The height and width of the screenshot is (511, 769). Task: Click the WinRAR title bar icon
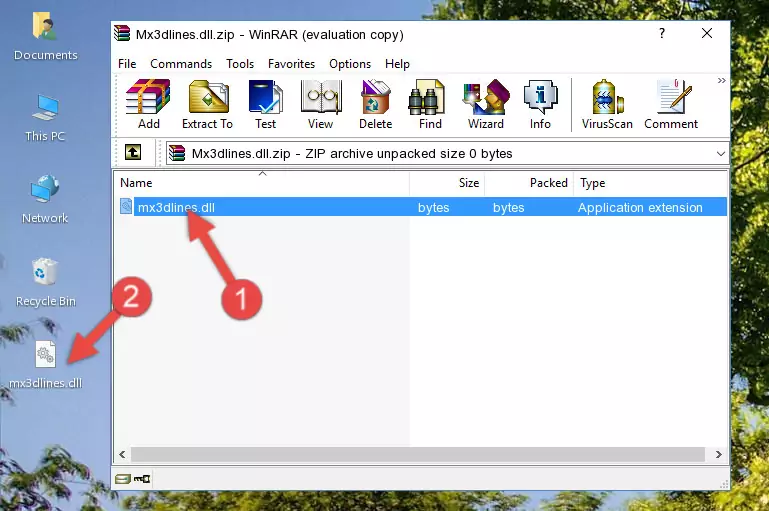[x=123, y=33]
